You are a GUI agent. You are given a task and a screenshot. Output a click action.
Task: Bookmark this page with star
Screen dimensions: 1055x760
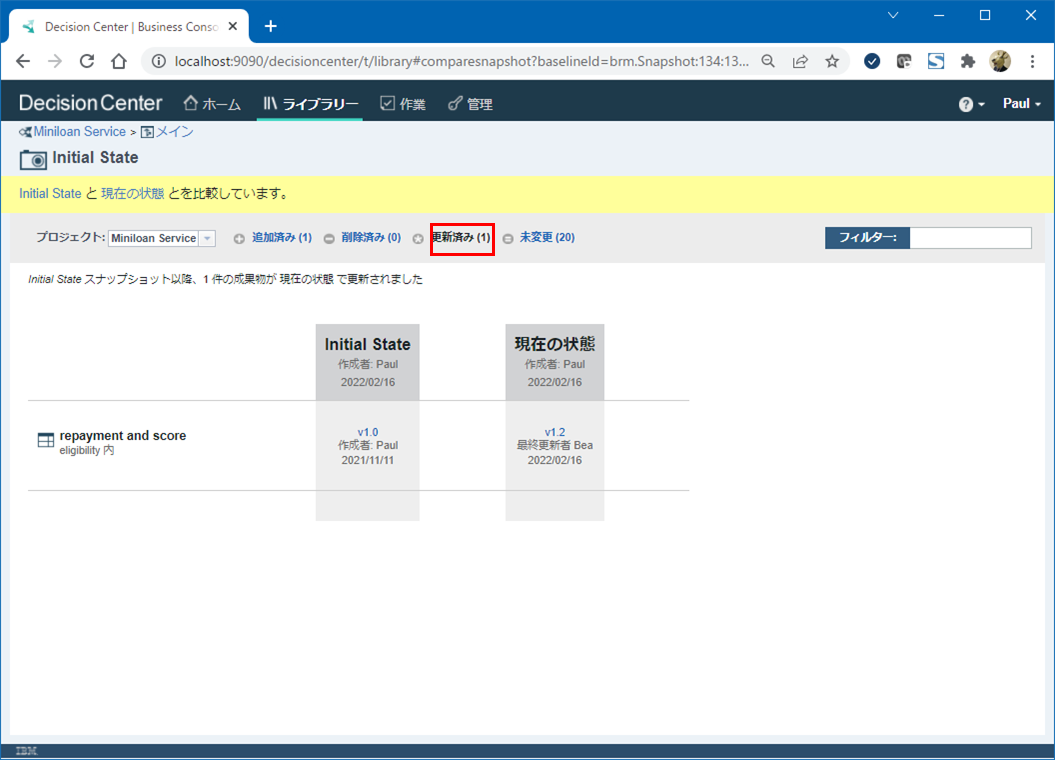(x=832, y=61)
